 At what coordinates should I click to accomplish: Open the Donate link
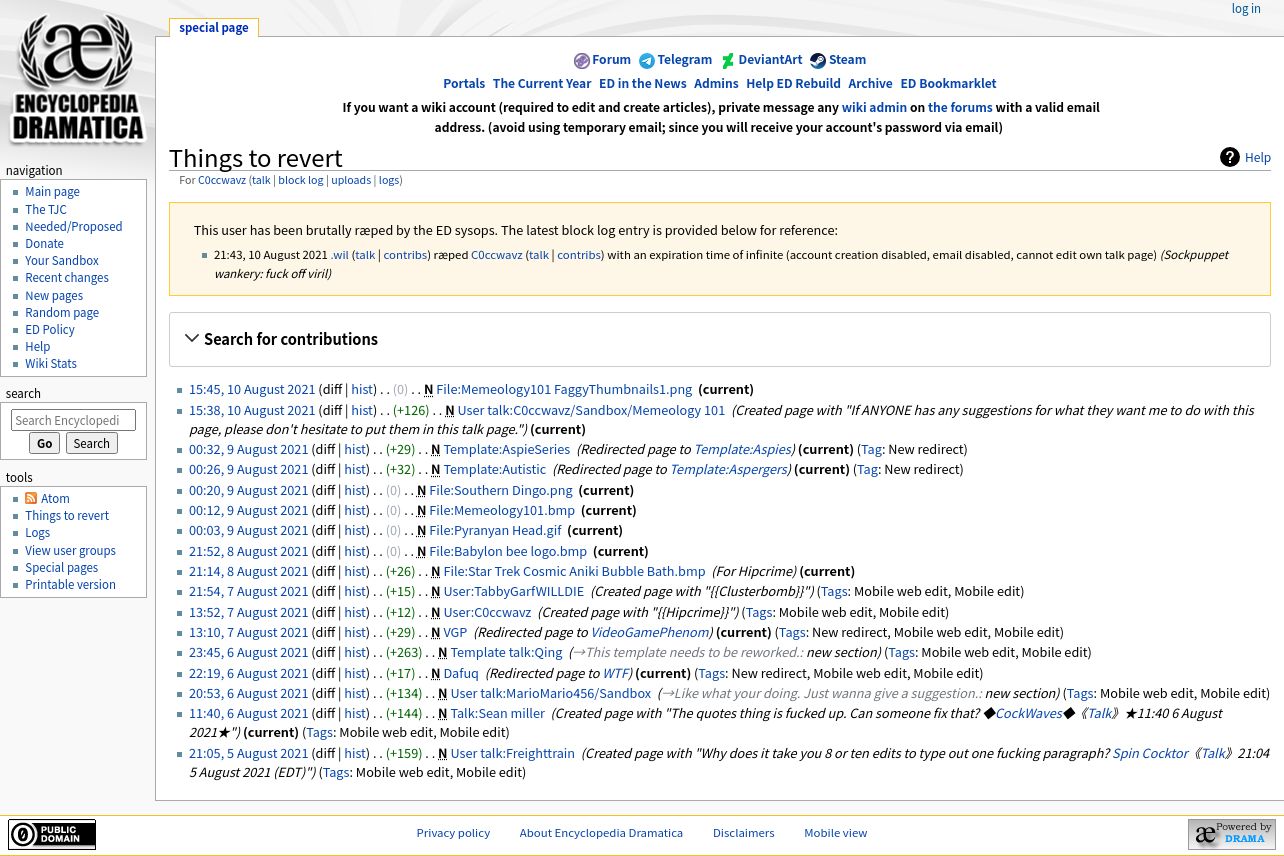pos(44,243)
